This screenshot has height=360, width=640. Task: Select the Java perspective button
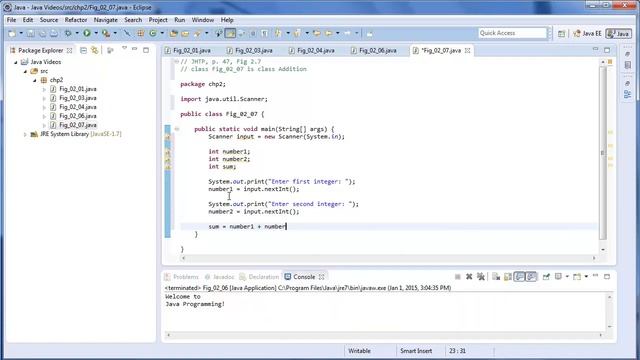619,33
